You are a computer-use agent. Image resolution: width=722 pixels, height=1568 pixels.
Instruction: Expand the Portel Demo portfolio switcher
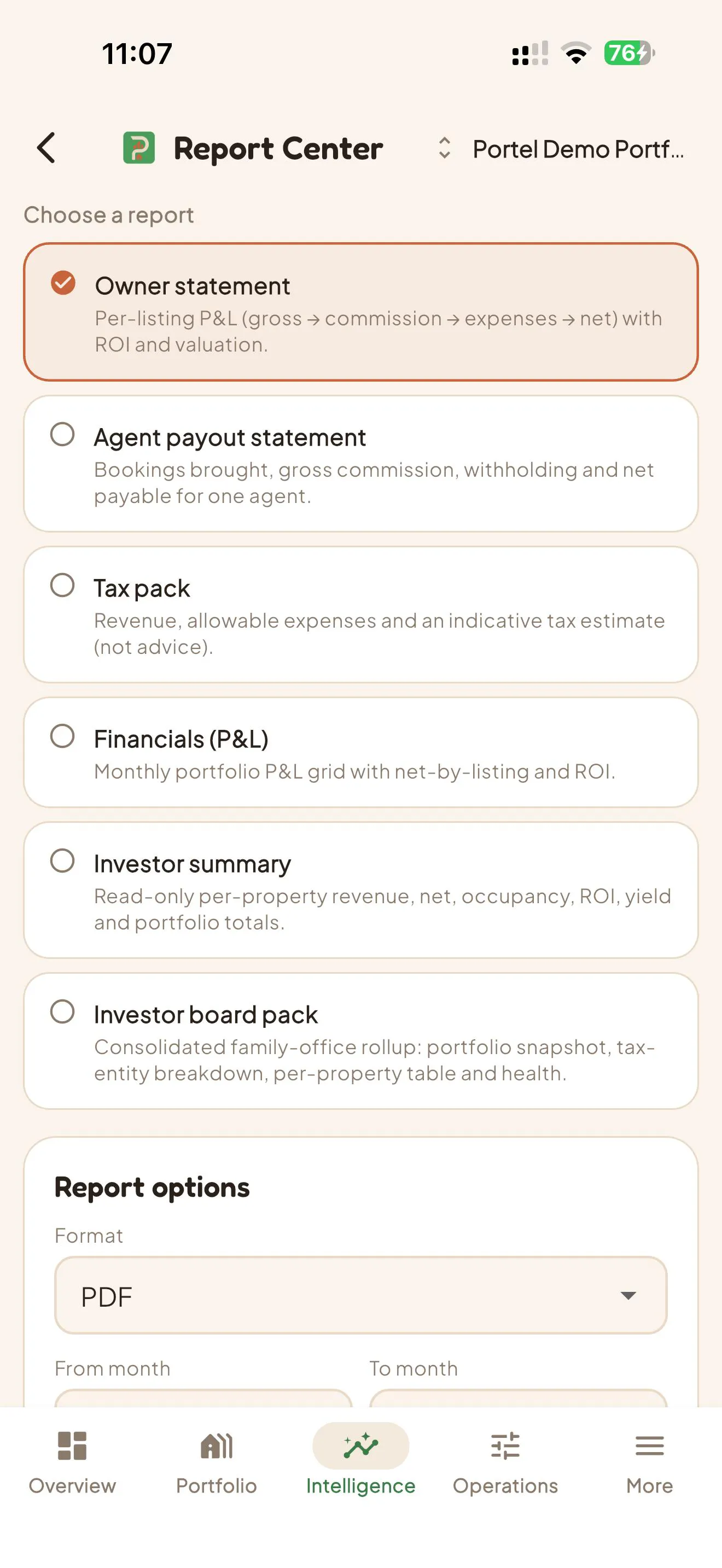560,149
